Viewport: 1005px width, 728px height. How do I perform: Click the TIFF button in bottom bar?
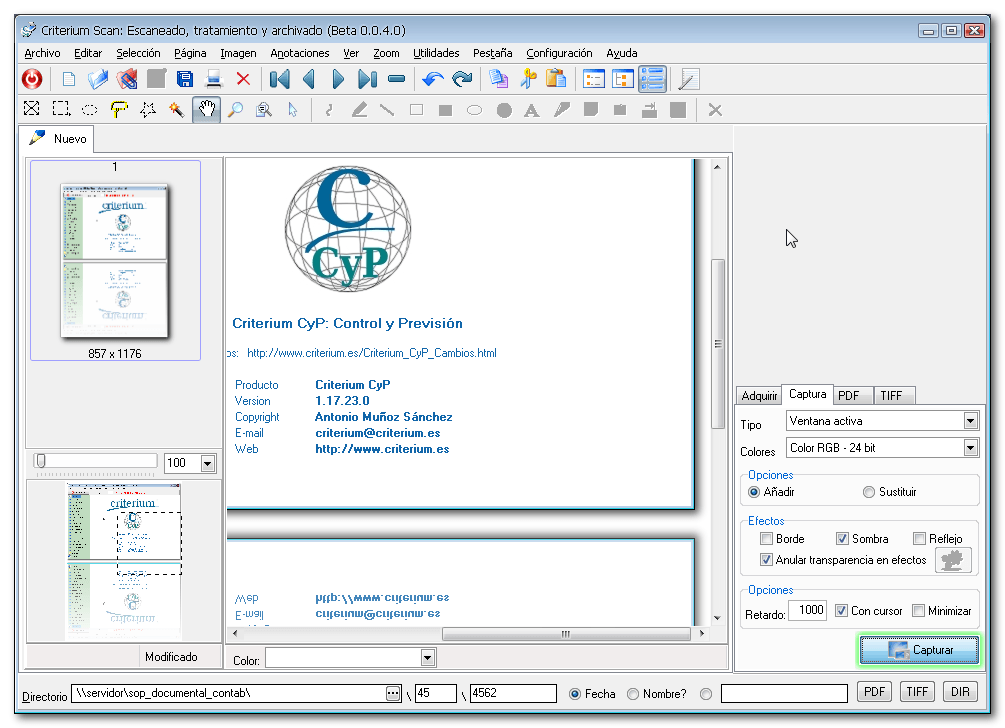917,692
